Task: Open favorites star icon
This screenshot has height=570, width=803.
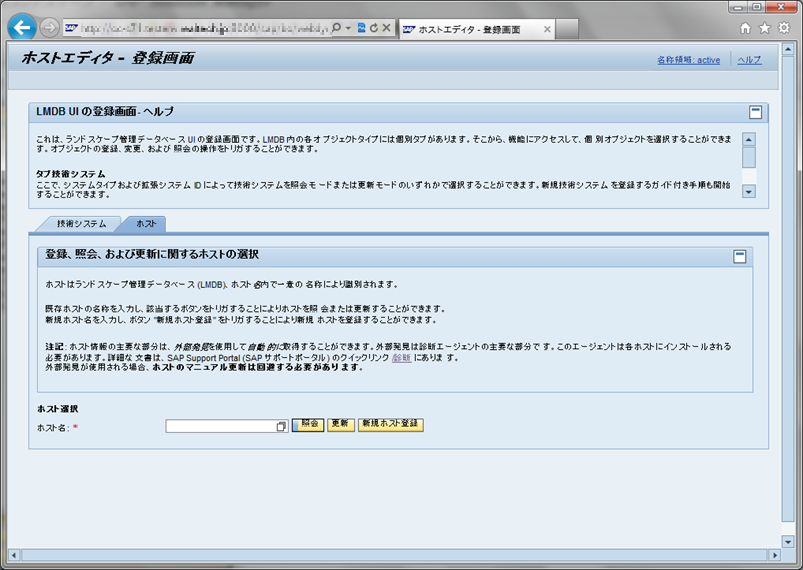Action: click(x=765, y=28)
